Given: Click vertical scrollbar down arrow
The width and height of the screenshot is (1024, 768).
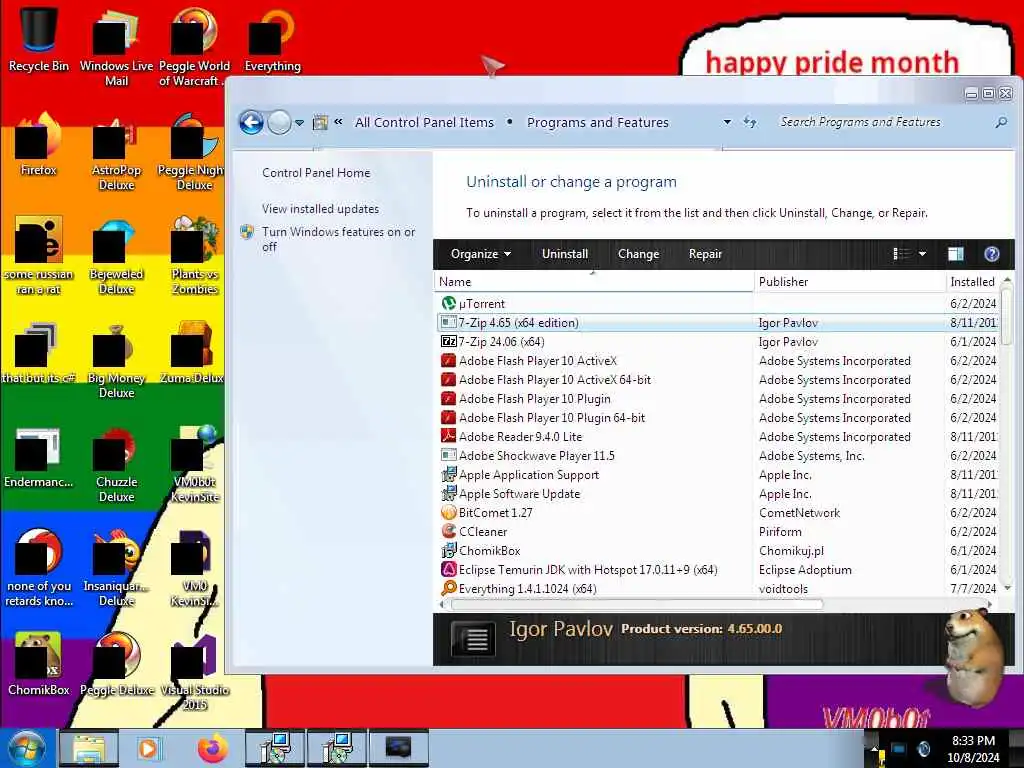Looking at the screenshot, I should (1007, 588).
